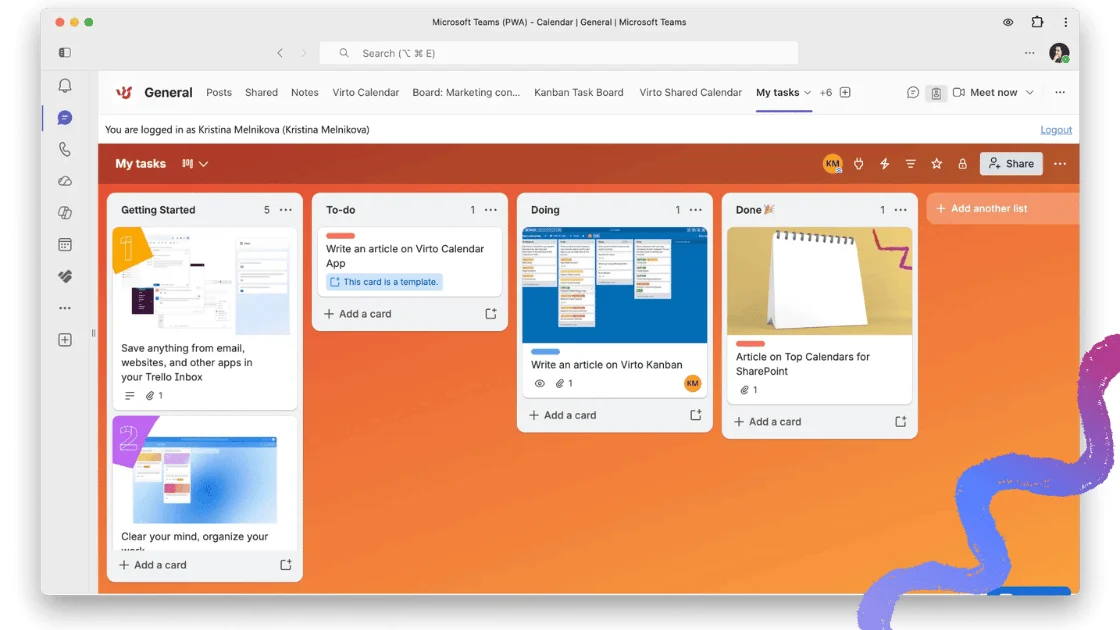The width and height of the screenshot is (1120, 630).
Task: Open browser extensions puzzle icon
Action: coord(1037,22)
